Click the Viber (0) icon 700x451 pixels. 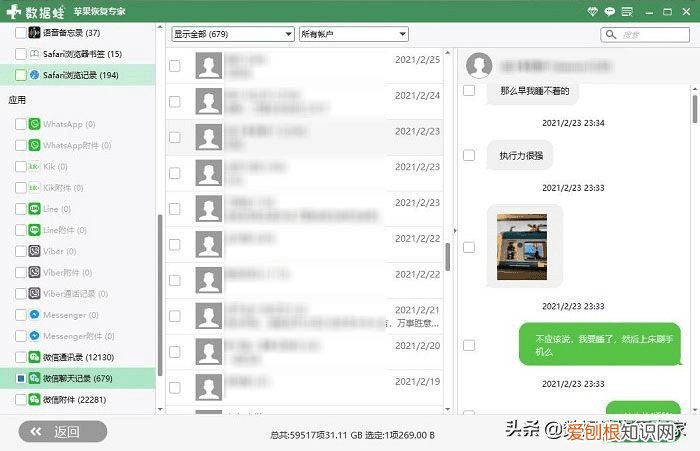34,251
